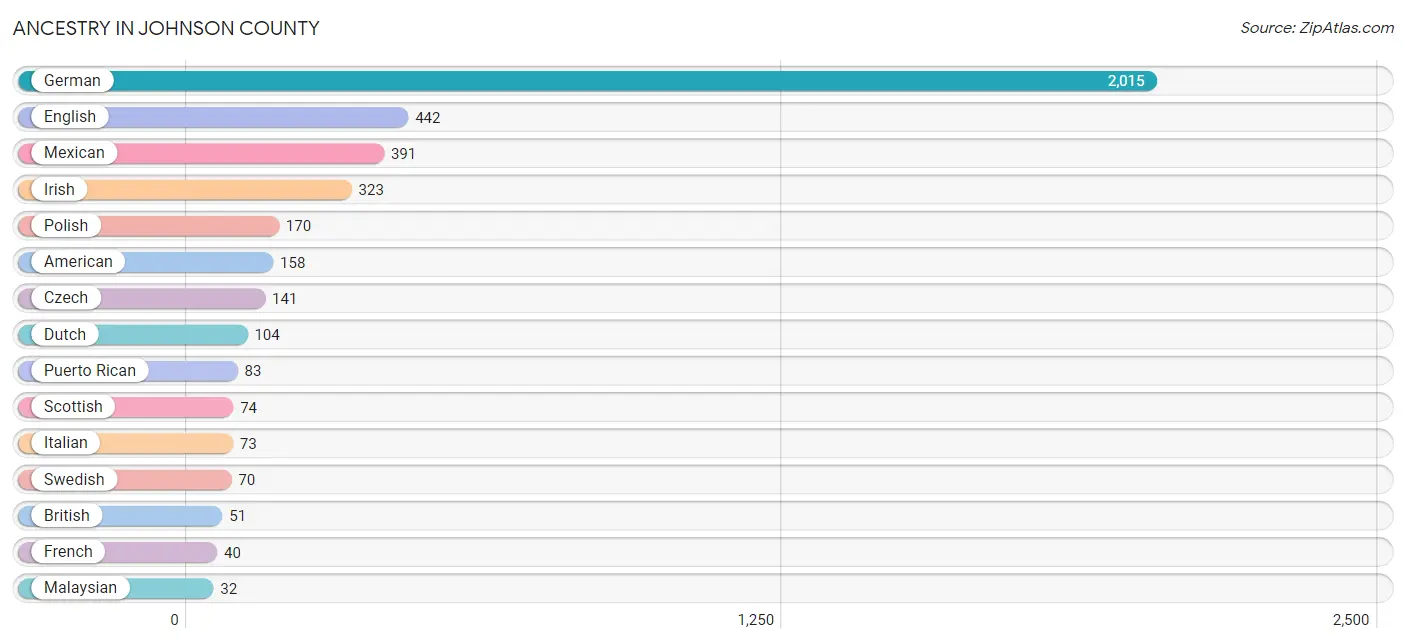
Task: Click the German value 2,015
Action: [x=1126, y=81]
